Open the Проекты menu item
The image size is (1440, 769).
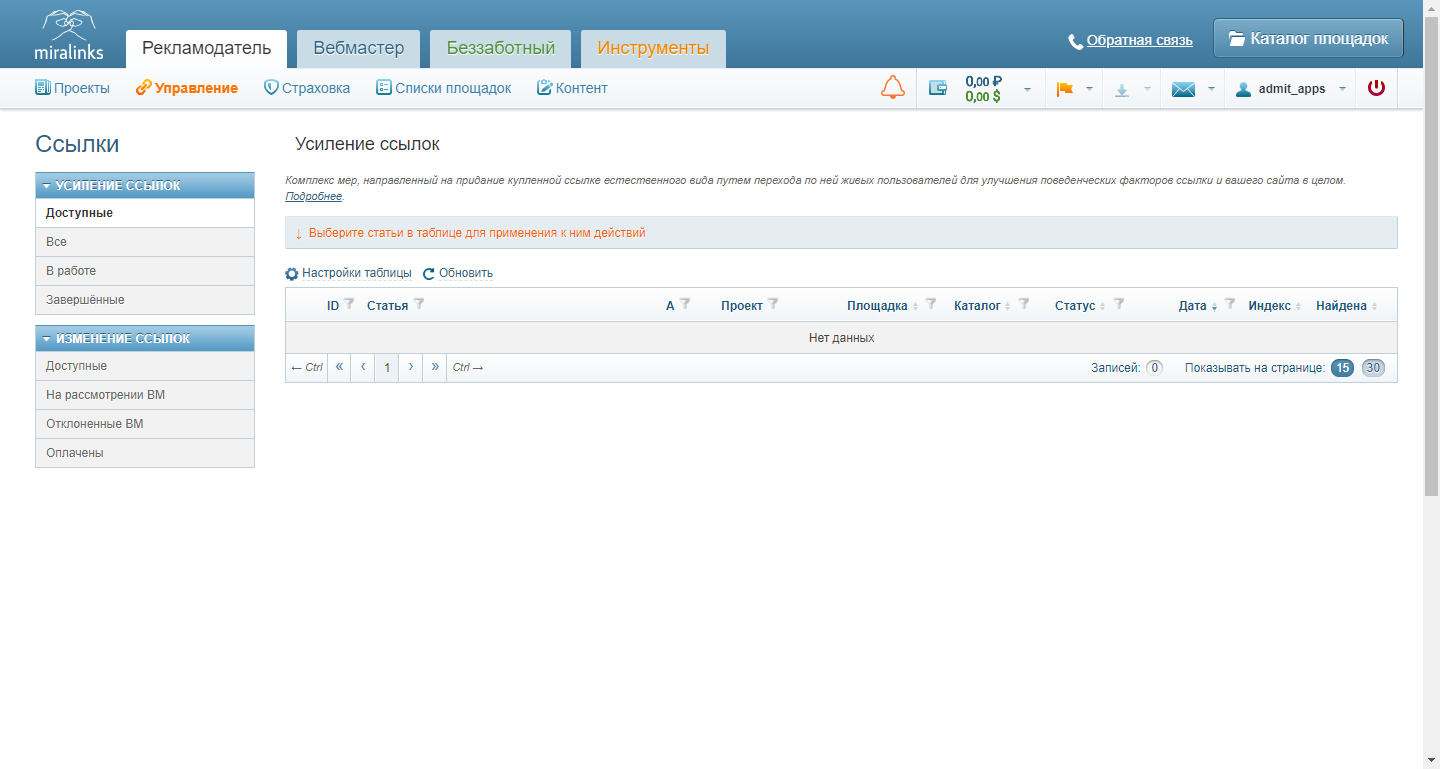click(73, 88)
